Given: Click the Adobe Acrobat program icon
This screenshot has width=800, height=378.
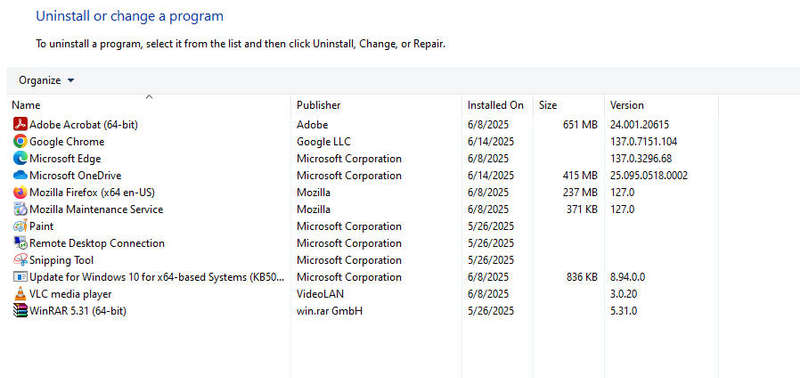Looking at the screenshot, I should coord(20,124).
